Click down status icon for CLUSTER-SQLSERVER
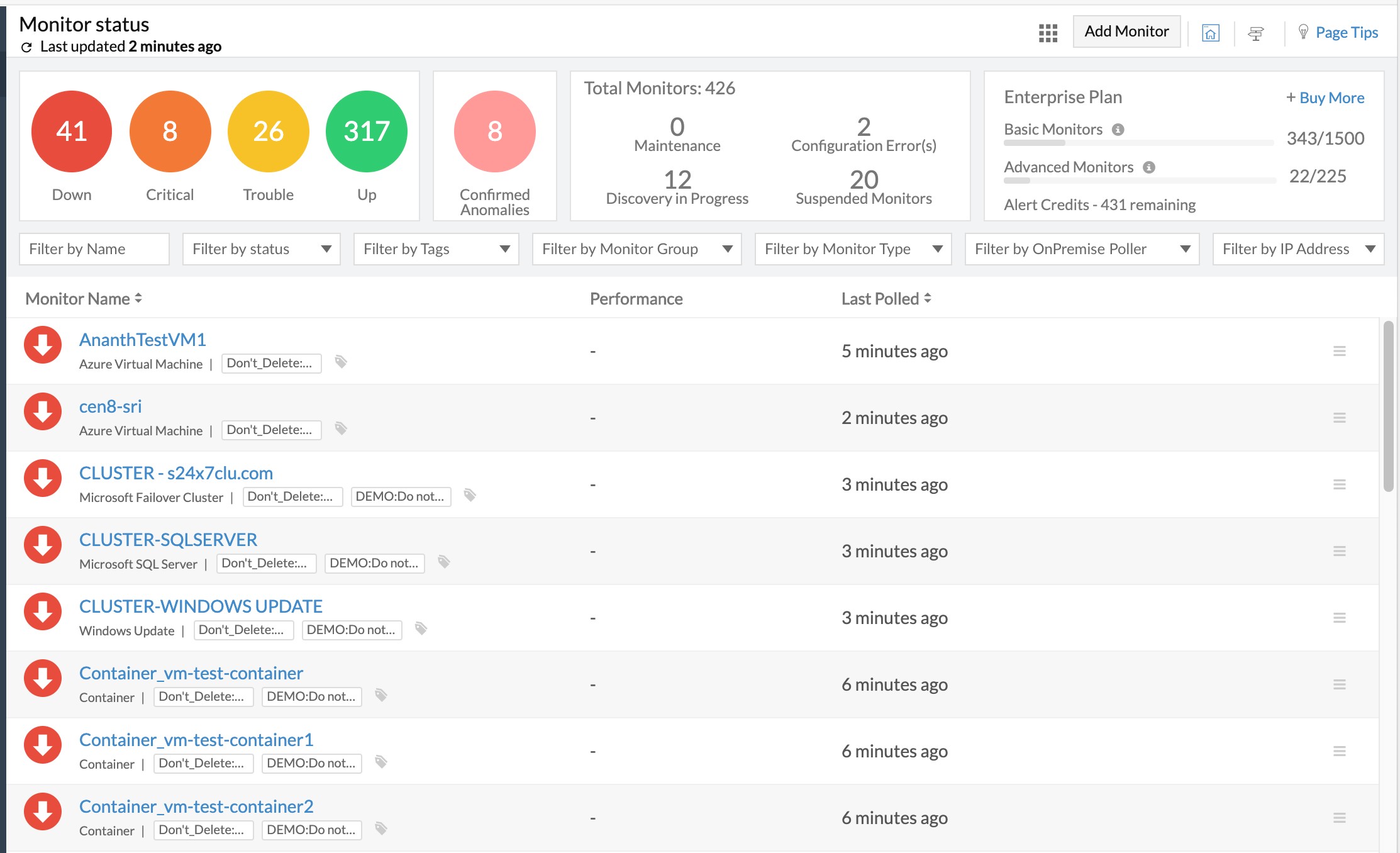Screen dimensions: 1400x853 tap(43, 545)
